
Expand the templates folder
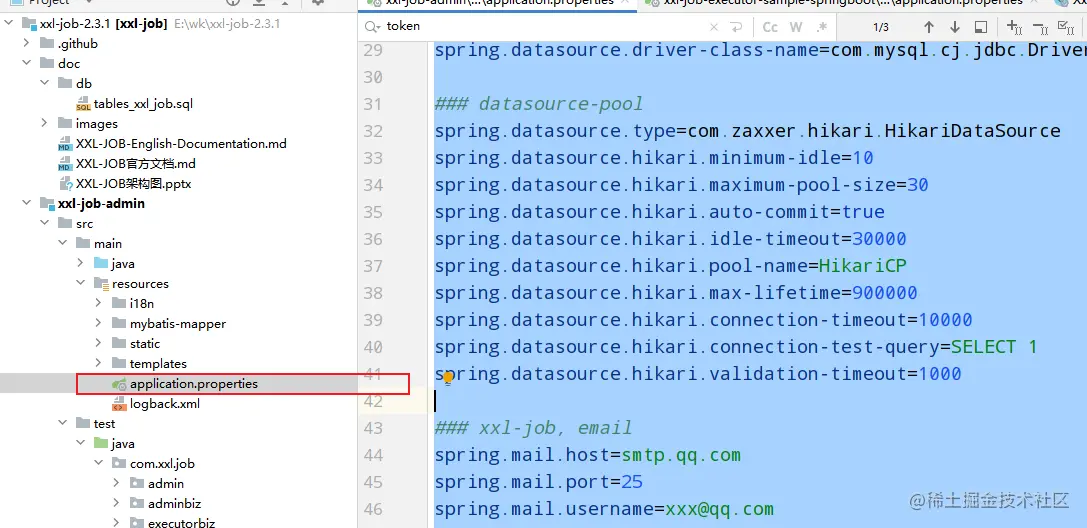(x=98, y=363)
